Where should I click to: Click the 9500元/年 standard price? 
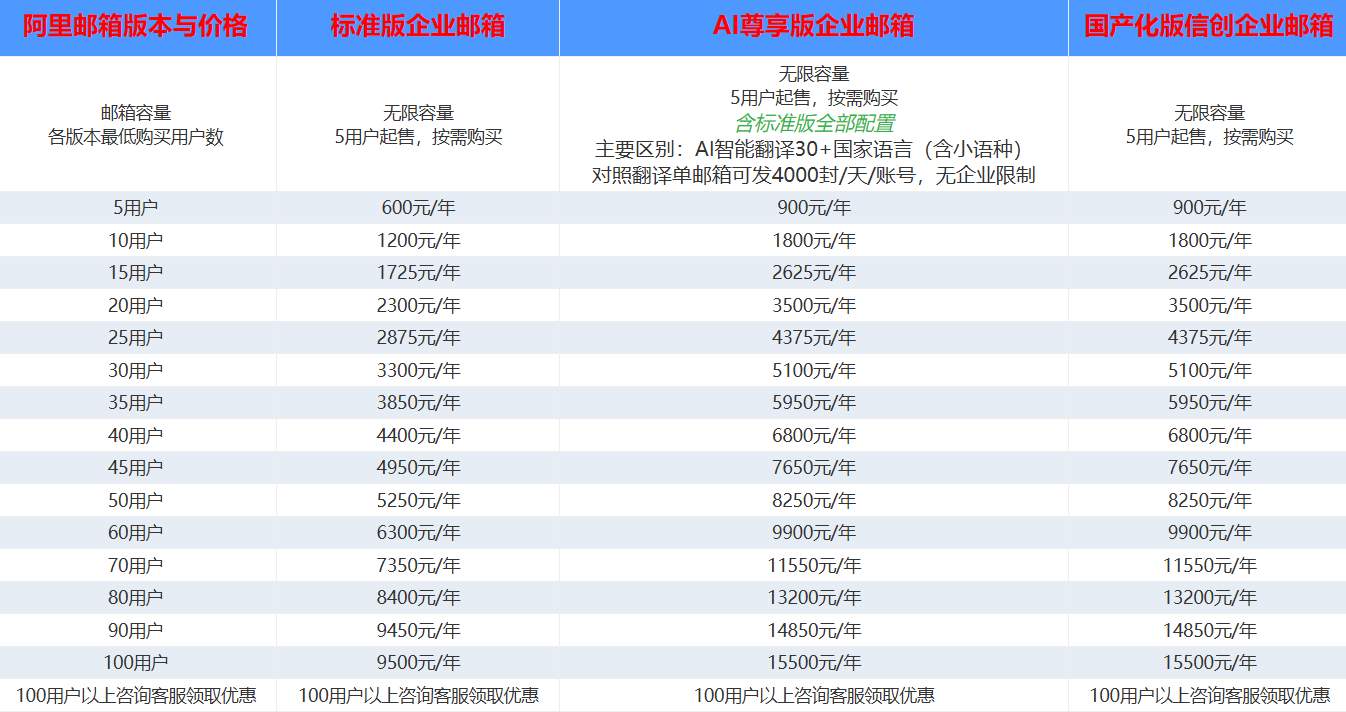(x=418, y=662)
